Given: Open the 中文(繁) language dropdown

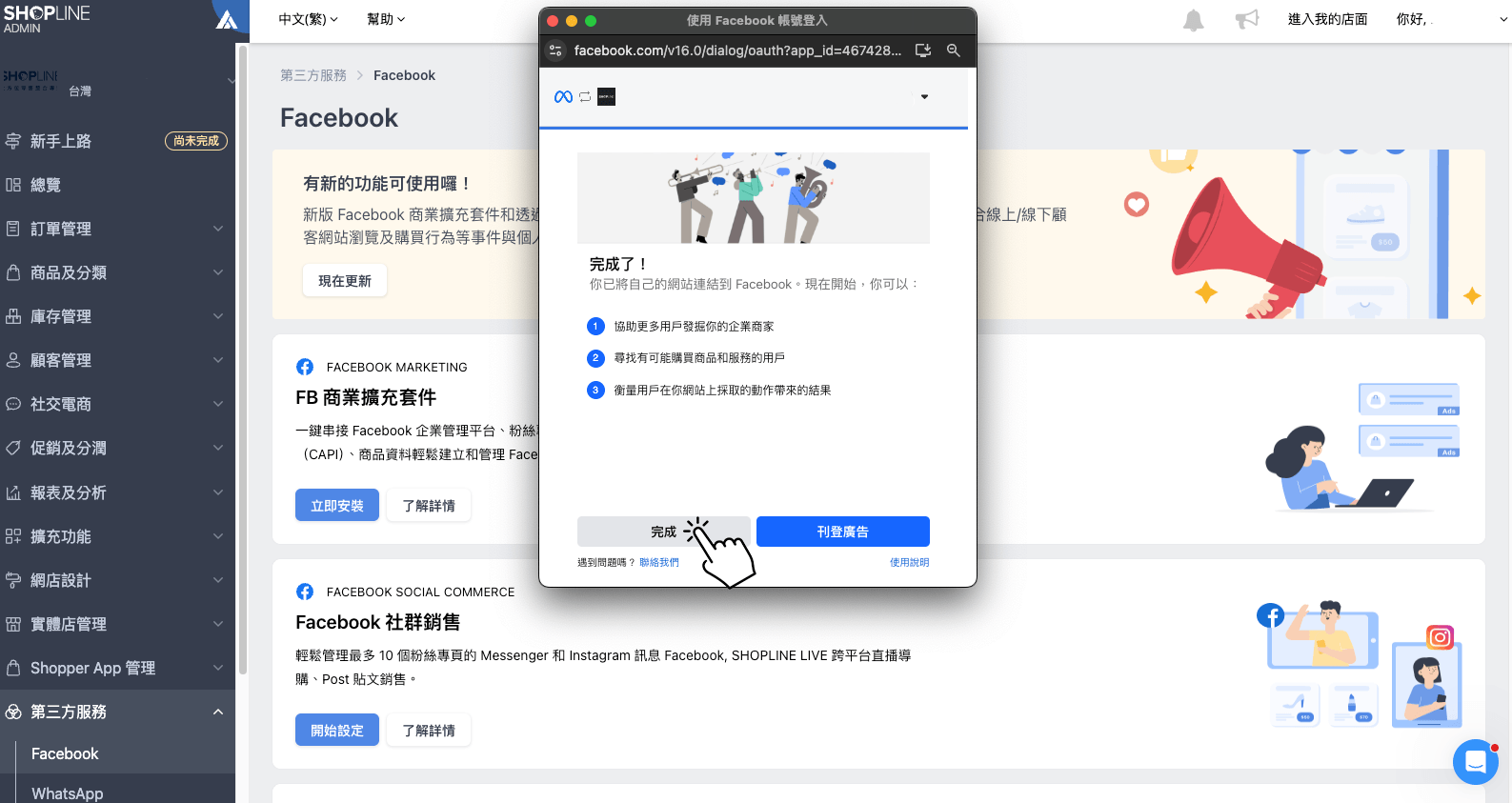Looking at the screenshot, I should click(x=308, y=19).
